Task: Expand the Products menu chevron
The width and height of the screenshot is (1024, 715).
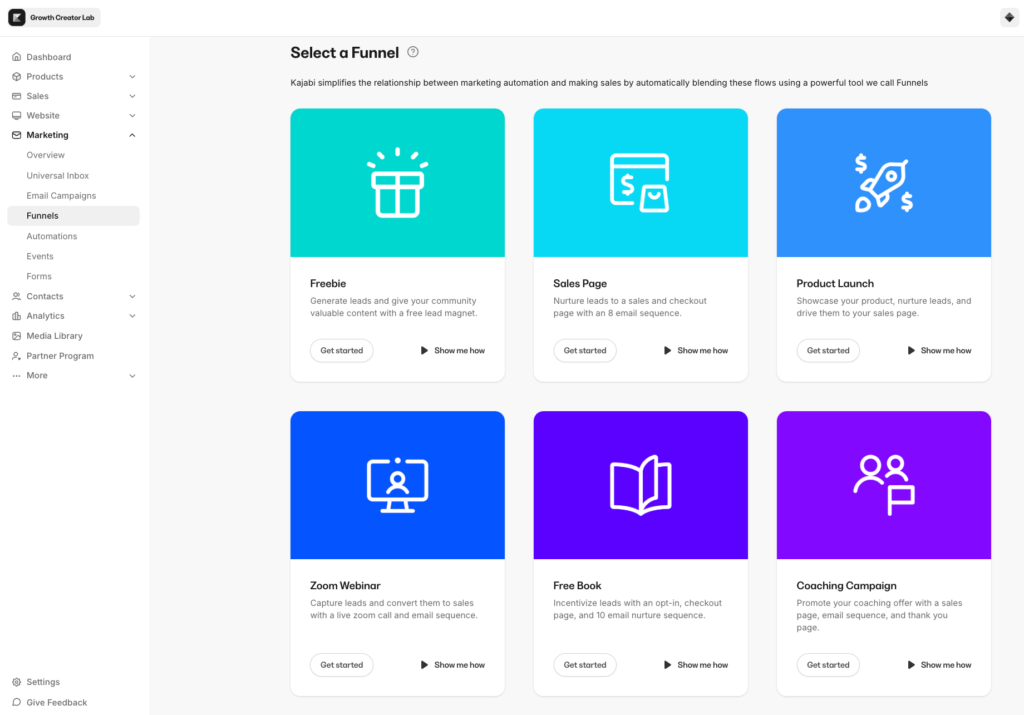Action: (132, 77)
